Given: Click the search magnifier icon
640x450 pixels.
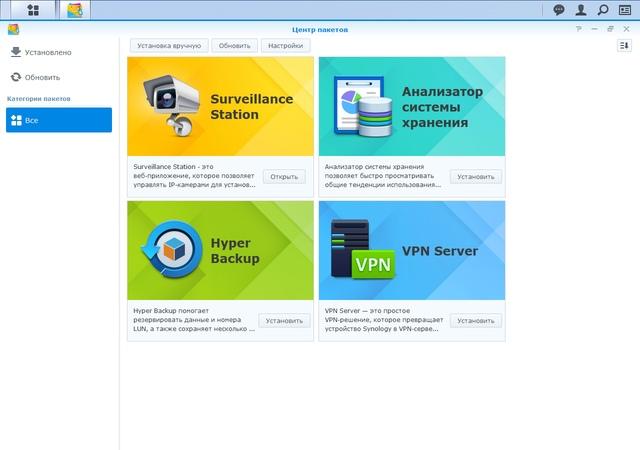Looking at the screenshot, I should [602, 10].
